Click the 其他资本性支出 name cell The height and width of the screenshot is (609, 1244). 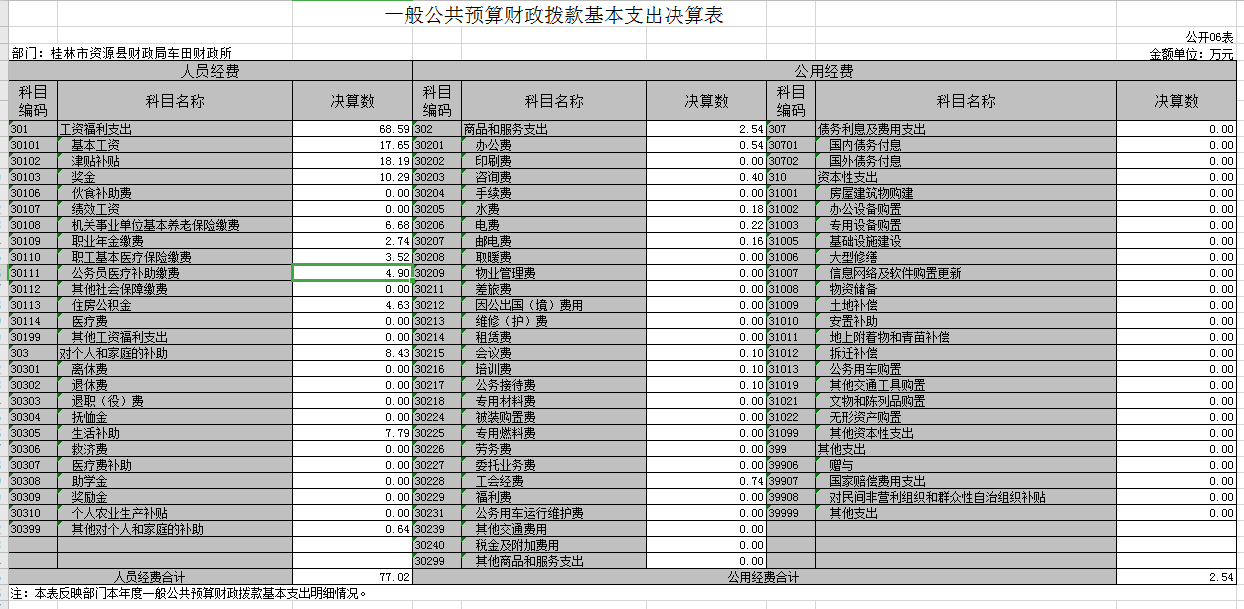871,433
